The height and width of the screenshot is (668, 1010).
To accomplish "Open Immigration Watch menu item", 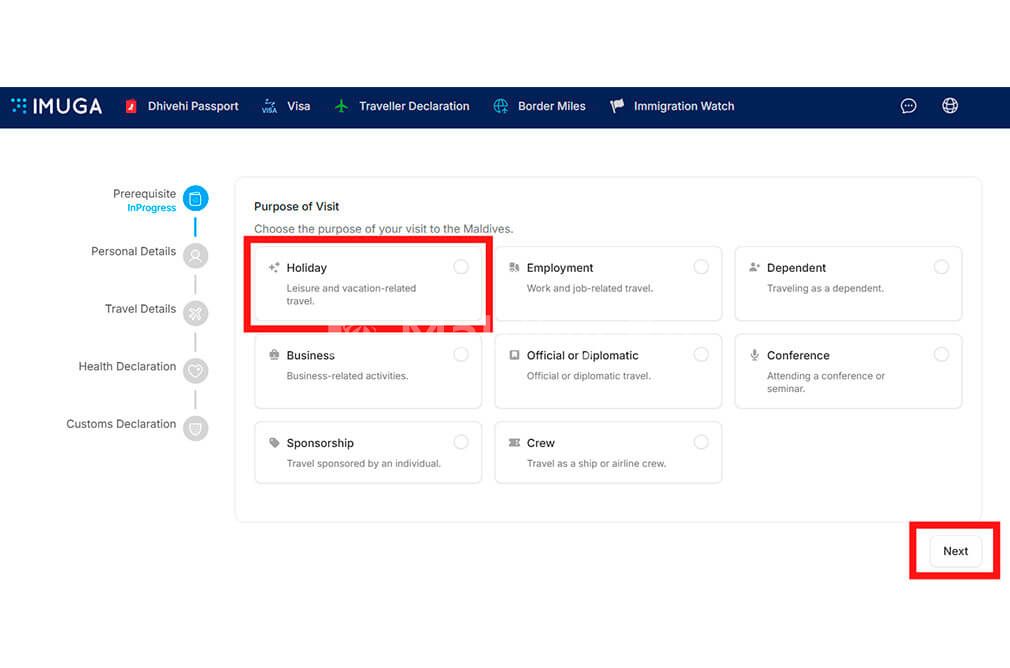I will click(x=684, y=106).
